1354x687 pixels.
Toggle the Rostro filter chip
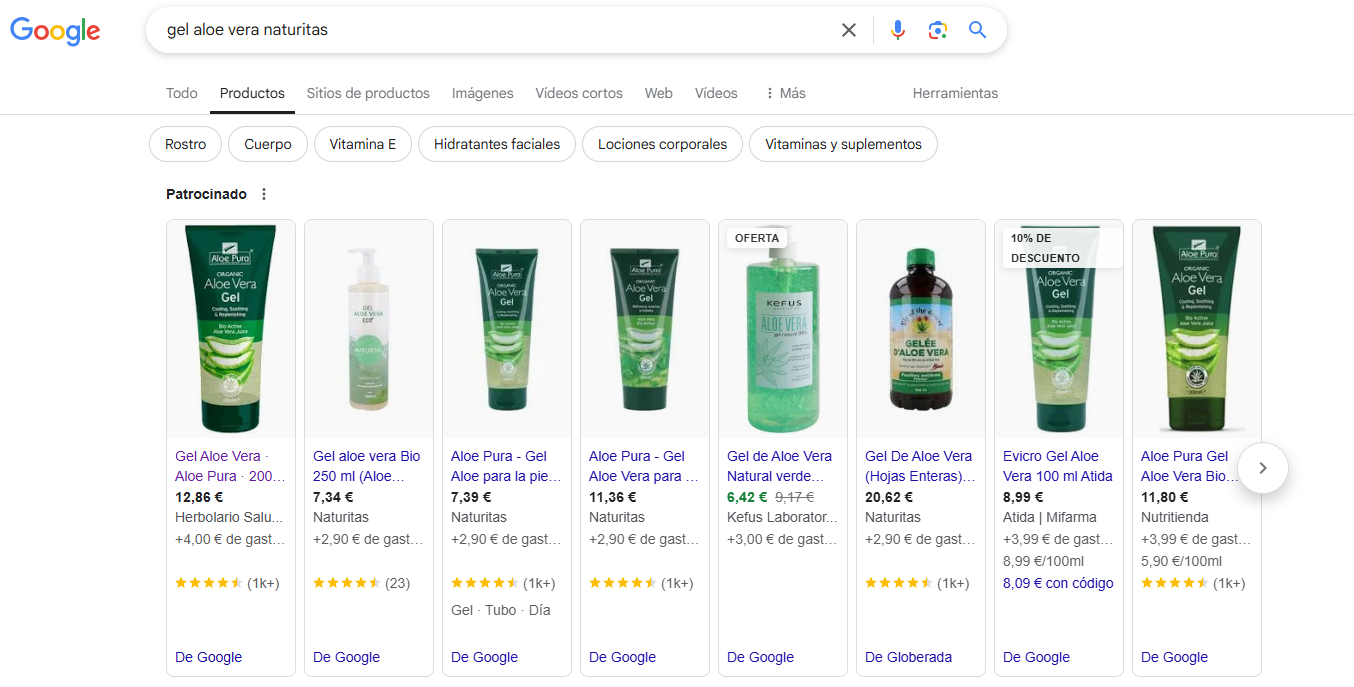185,143
